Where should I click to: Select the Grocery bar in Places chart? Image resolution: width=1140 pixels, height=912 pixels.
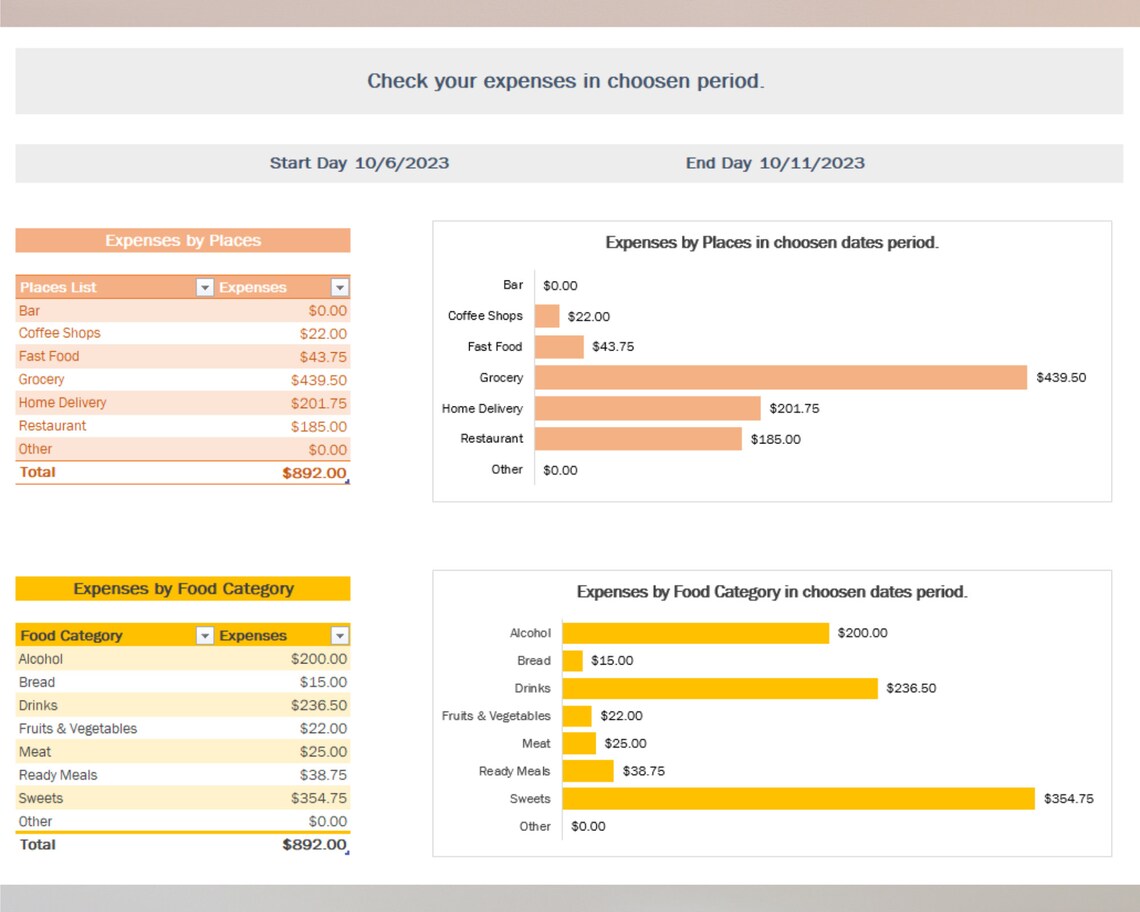(x=780, y=378)
